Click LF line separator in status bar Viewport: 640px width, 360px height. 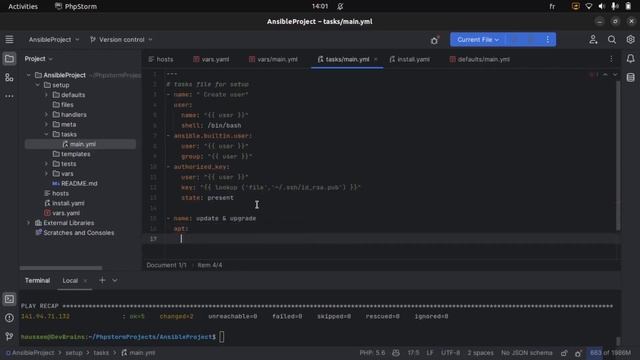tap(430, 353)
